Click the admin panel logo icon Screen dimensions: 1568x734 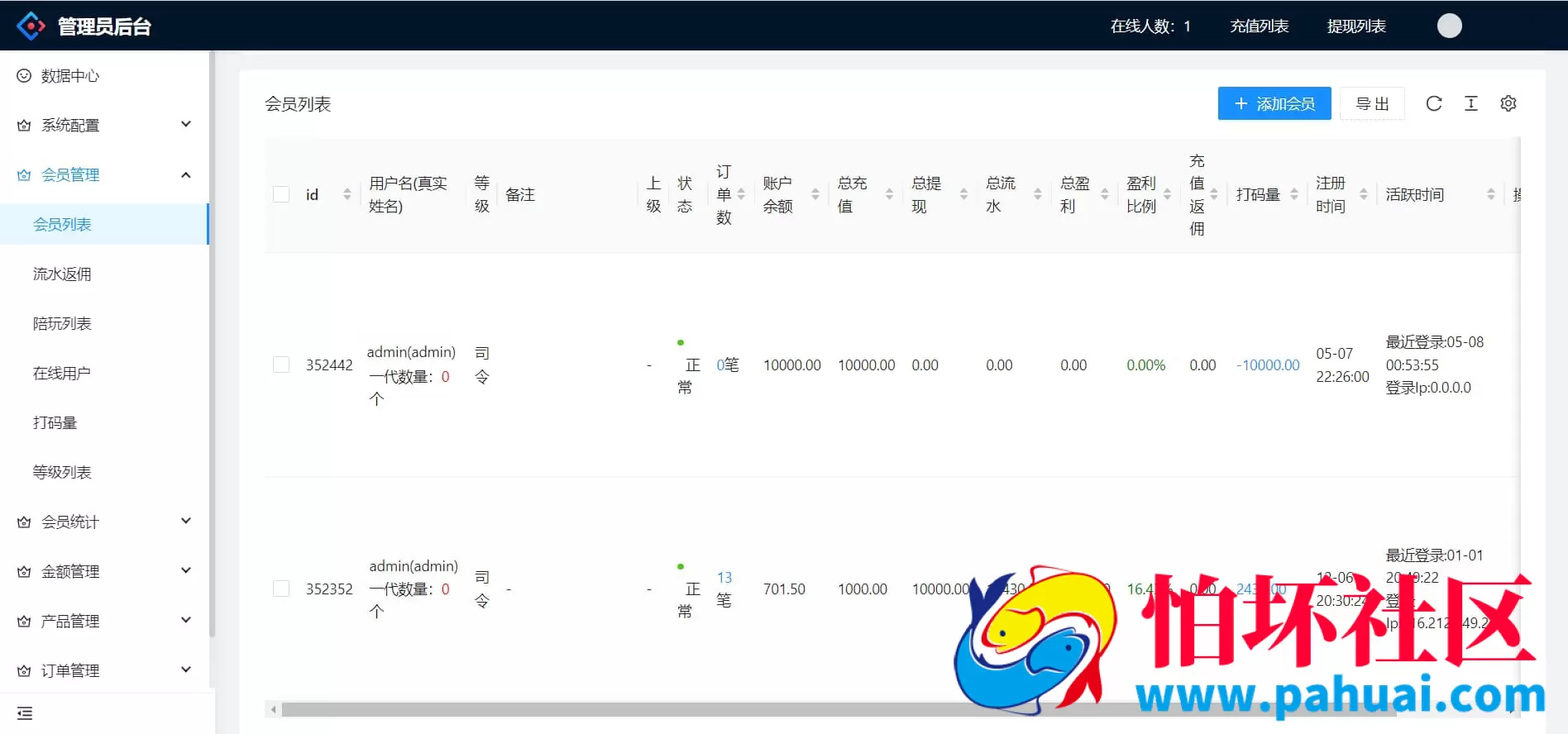[x=31, y=26]
